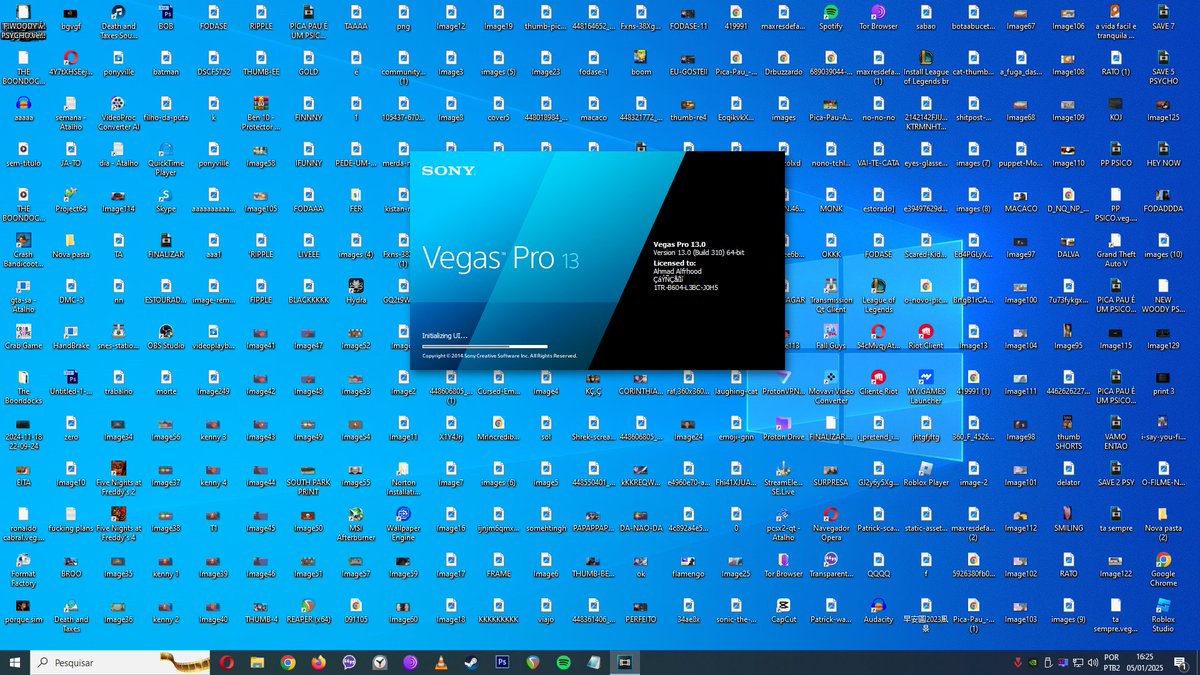Click the Firefox taskbar icon

(319, 662)
